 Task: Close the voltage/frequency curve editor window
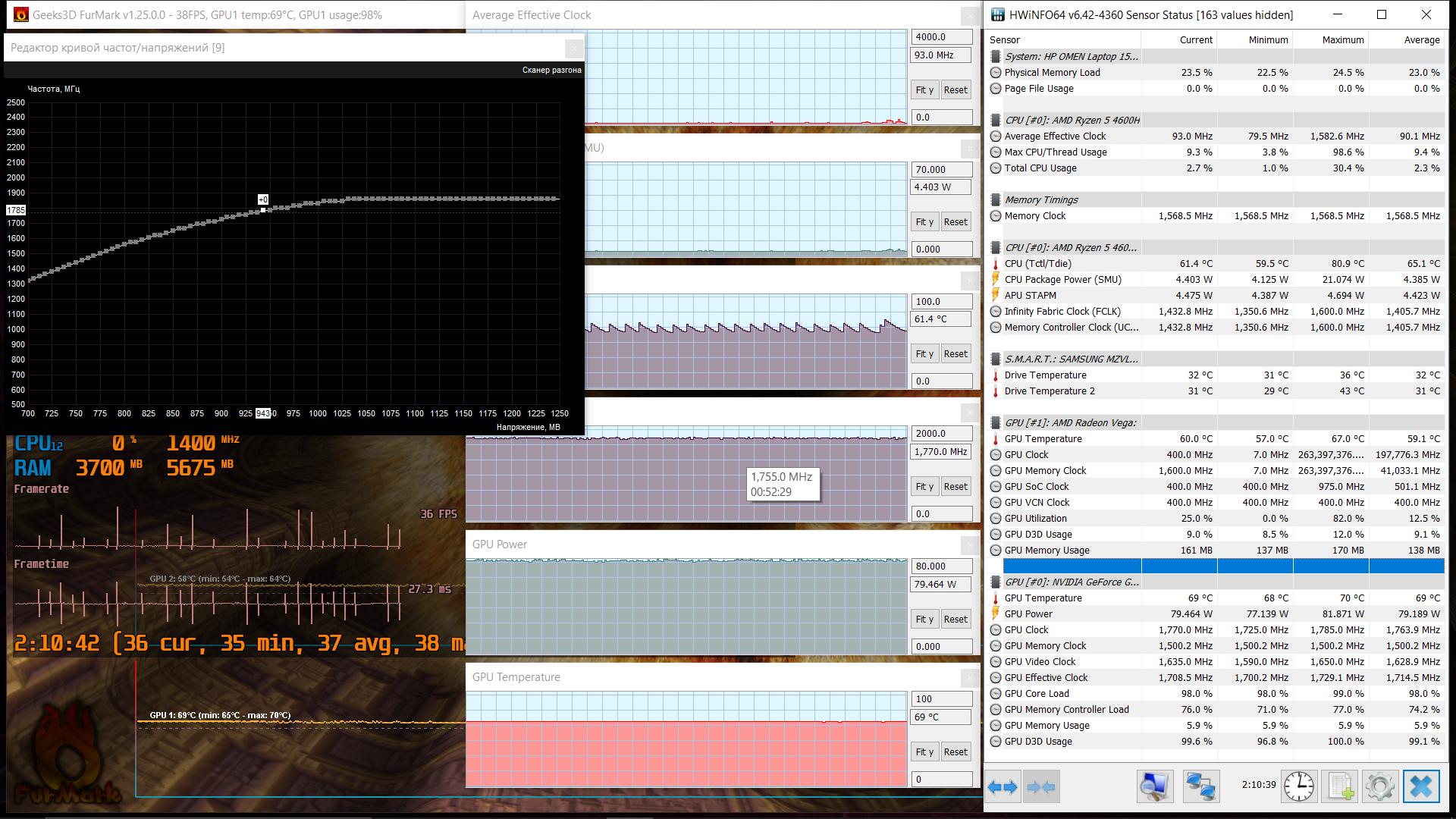pyautogui.click(x=574, y=48)
